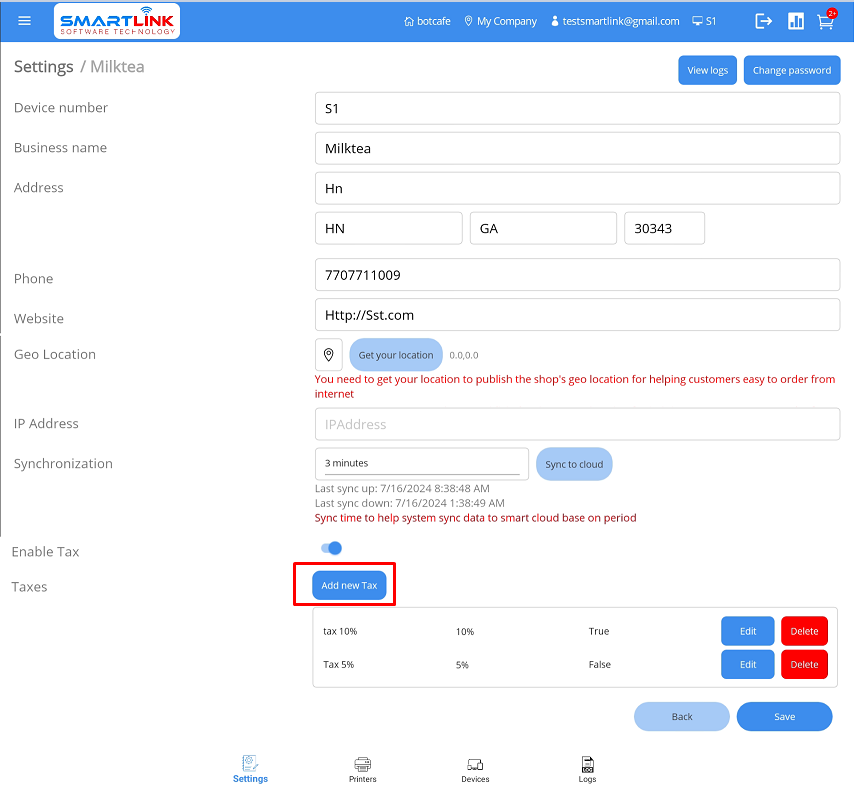Switch to the Printers tab

tap(363, 769)
